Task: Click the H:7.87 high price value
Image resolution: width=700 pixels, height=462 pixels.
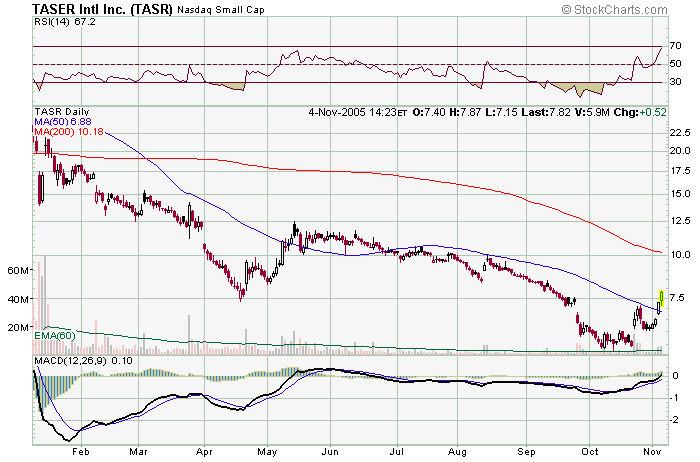Action: click(465, 112)
